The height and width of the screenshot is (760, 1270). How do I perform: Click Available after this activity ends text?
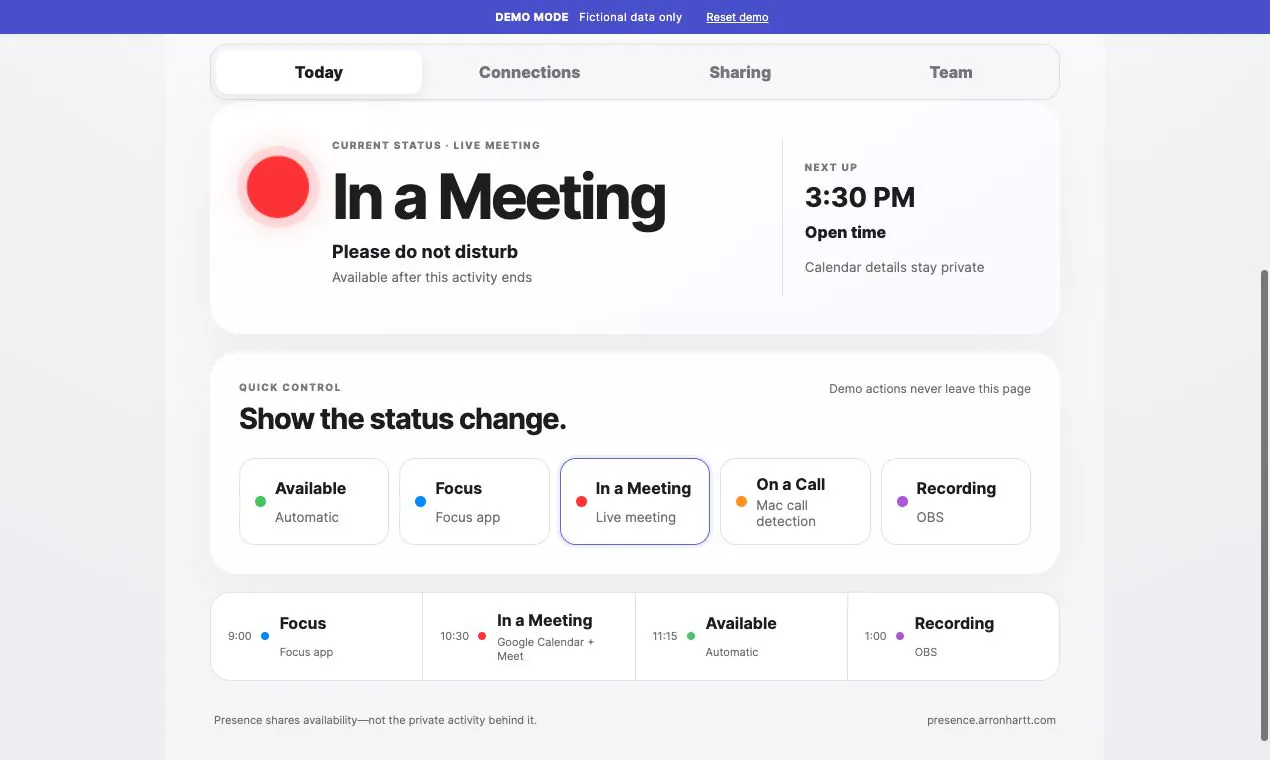point(432,277)
